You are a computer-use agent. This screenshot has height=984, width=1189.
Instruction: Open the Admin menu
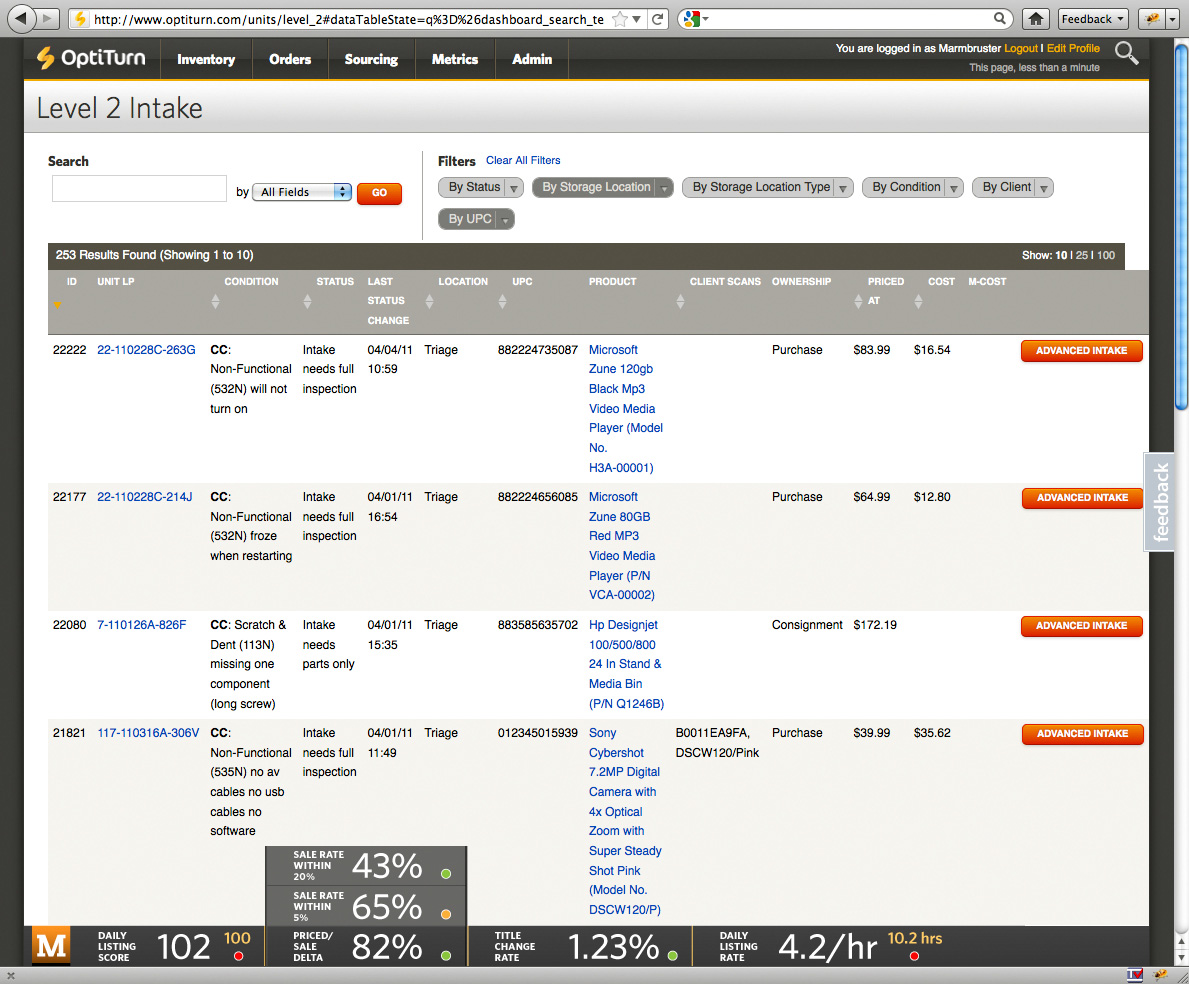(532, 59)
